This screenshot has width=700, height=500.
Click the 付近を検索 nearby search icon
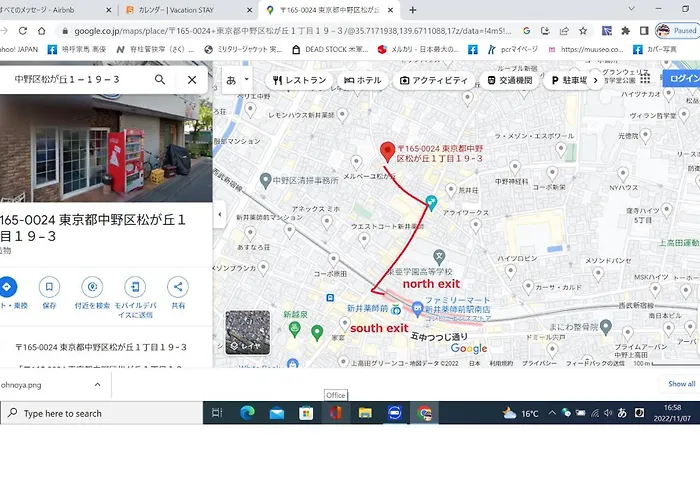click(x=92, y=287)
